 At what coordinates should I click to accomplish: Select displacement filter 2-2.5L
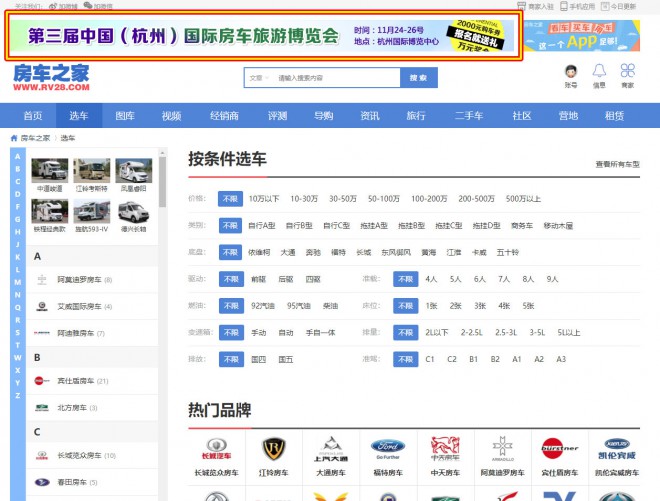point(471,333)
